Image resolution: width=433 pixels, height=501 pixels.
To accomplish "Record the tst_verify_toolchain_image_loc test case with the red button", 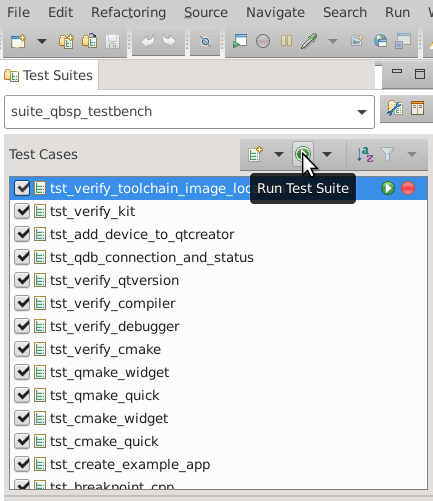I will (x=408, y=188).
